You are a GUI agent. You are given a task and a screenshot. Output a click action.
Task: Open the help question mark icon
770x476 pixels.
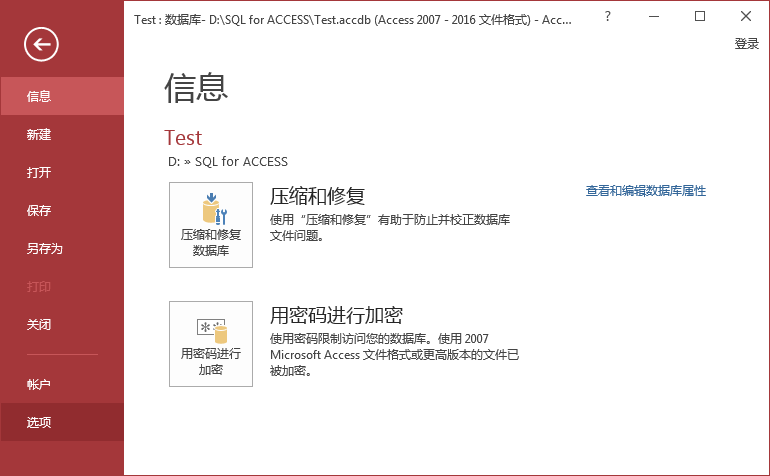pos(608,17)
